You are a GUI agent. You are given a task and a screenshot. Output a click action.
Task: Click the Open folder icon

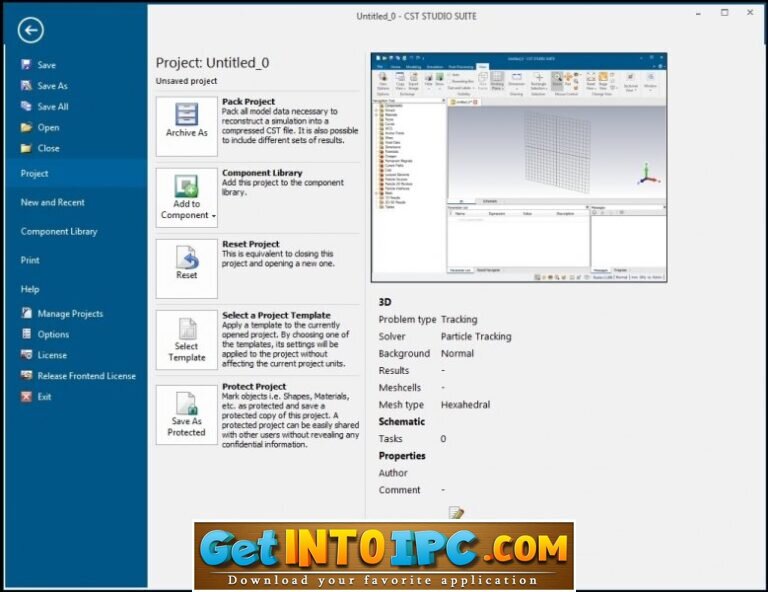click(x=26, y=127)
